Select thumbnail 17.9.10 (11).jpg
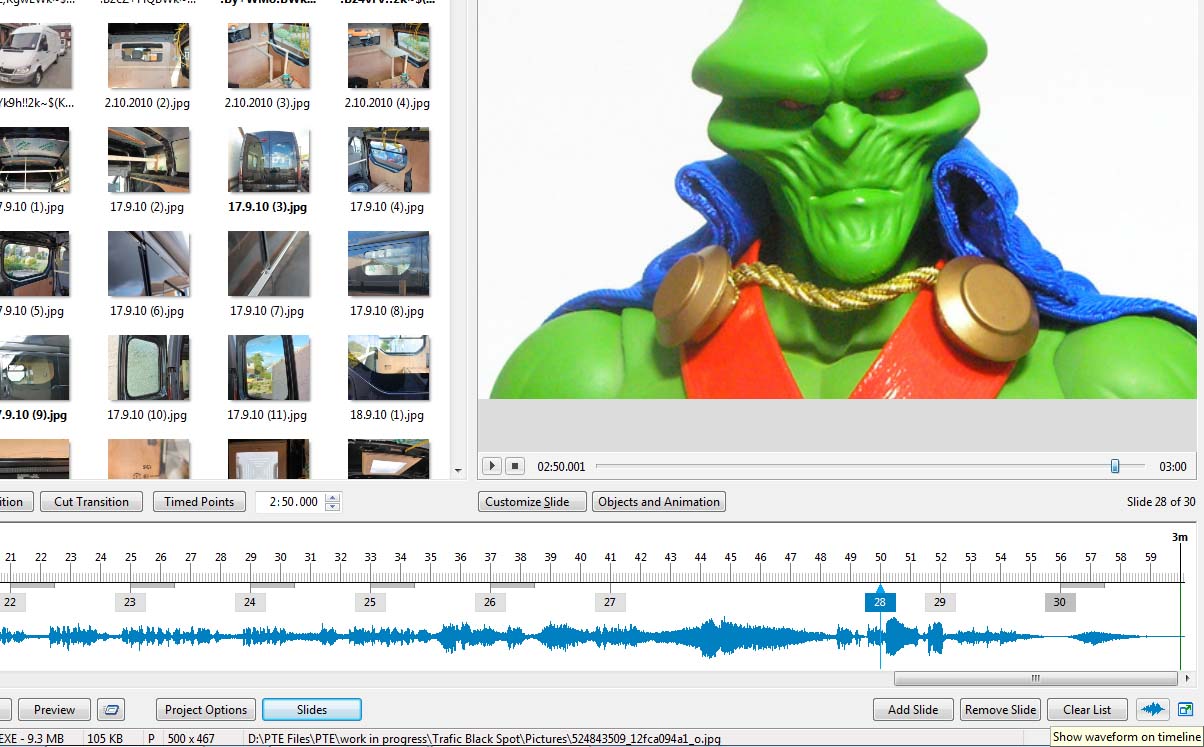 [268, 368]
